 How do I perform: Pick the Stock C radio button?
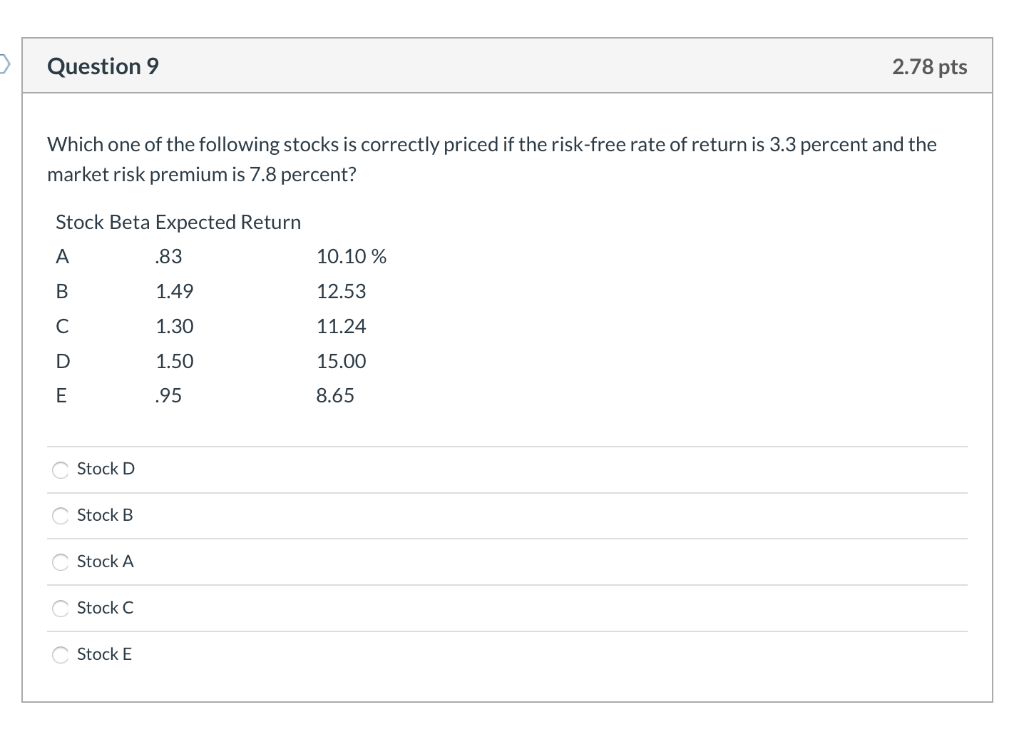[x=61, y=608]
